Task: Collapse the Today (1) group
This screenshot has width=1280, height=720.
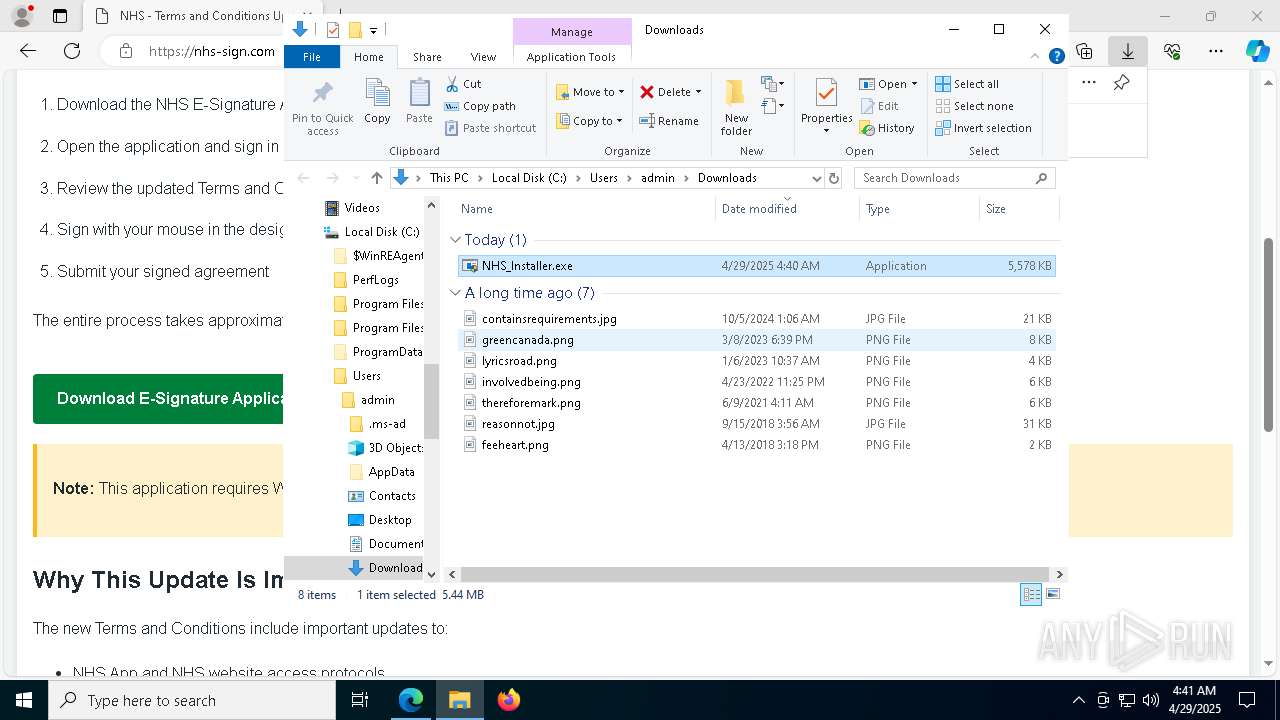Action: click(x=455, y=240)
